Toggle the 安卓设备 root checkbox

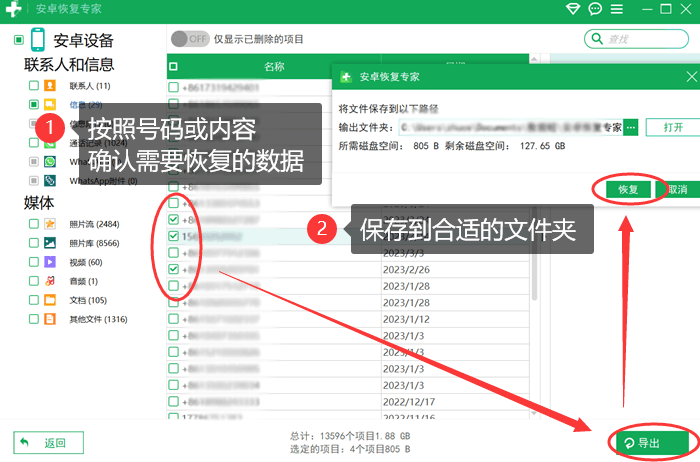click(19, 40)
